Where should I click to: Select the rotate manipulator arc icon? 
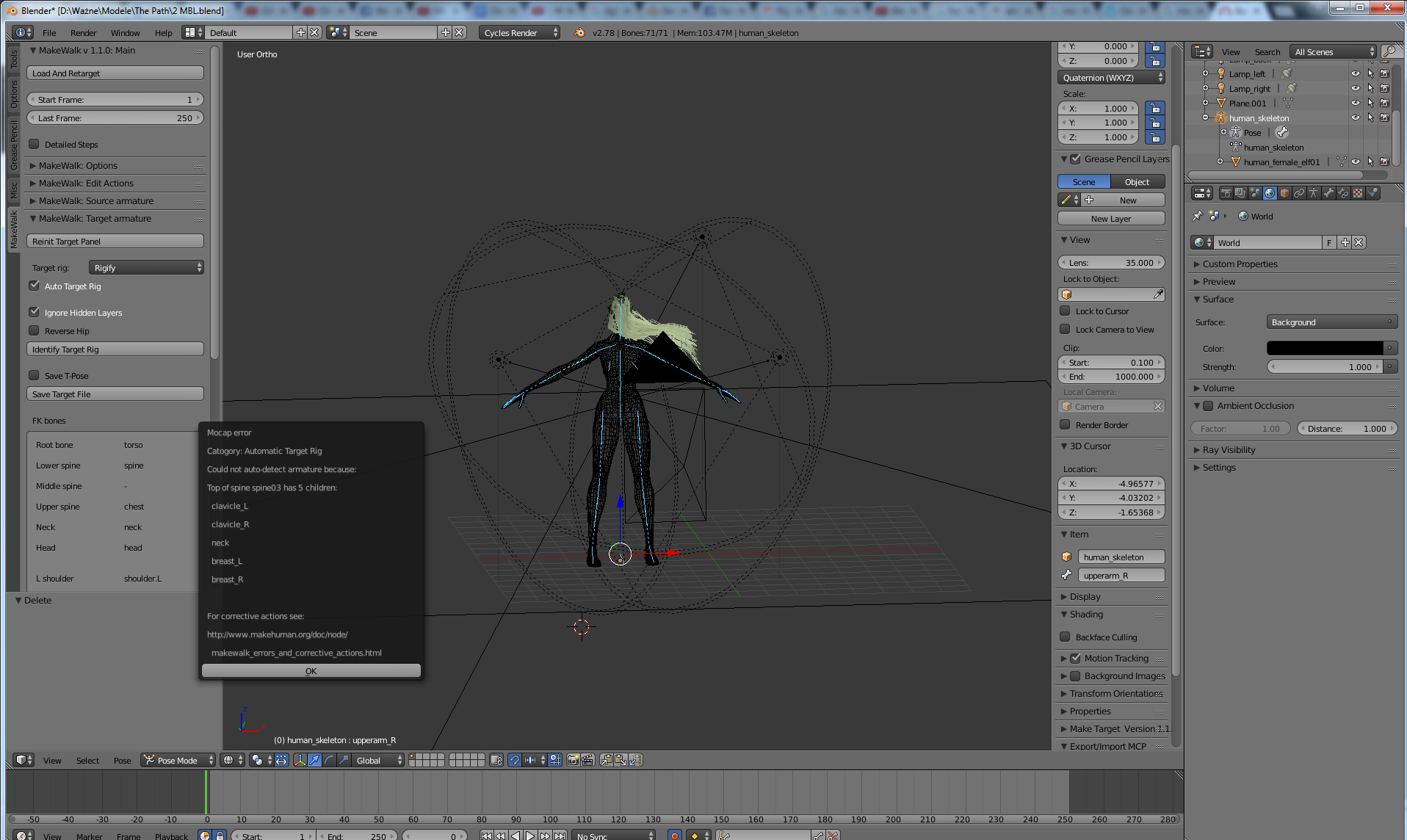click(x=329, y=761)
